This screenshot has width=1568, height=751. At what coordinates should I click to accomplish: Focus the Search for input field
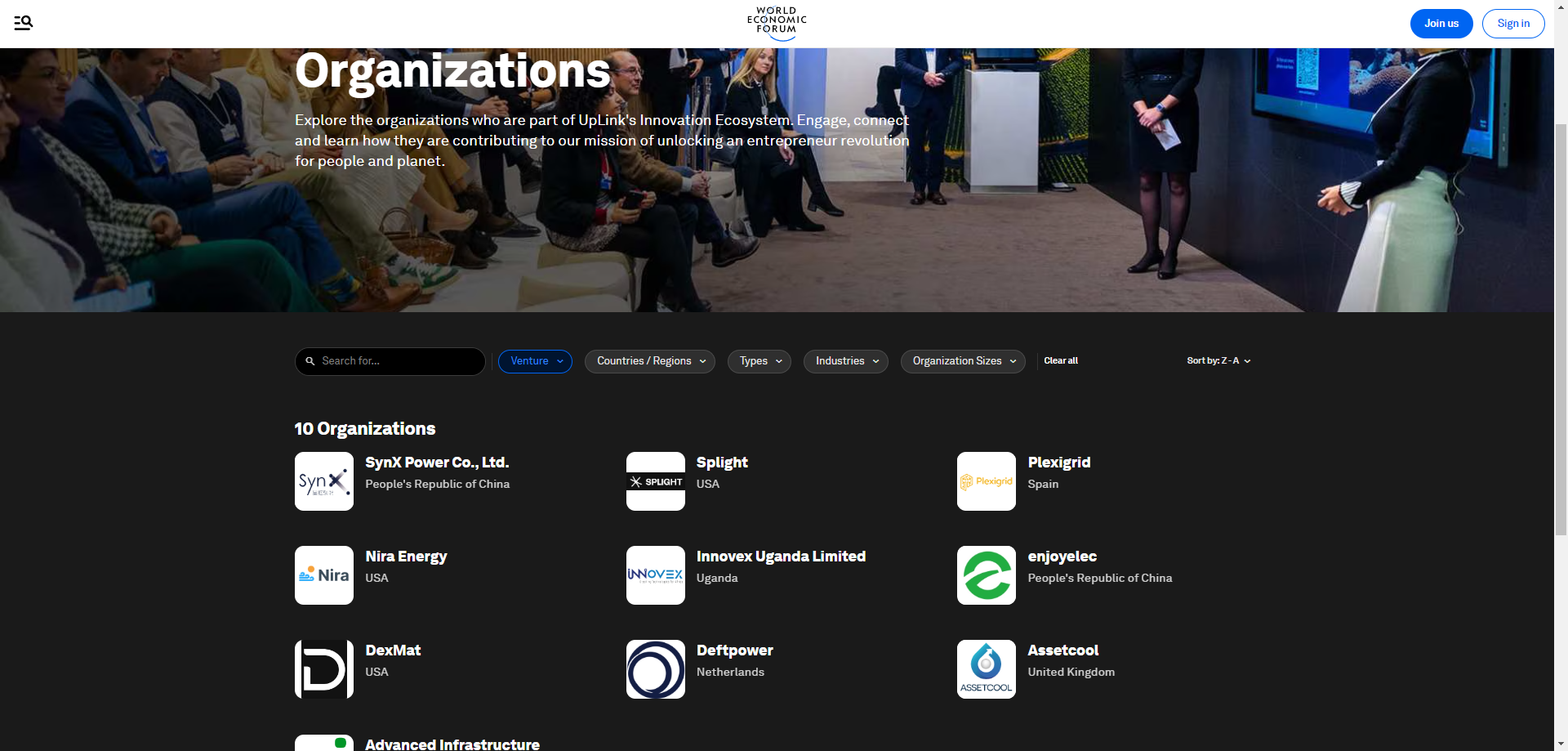(390, 361)
